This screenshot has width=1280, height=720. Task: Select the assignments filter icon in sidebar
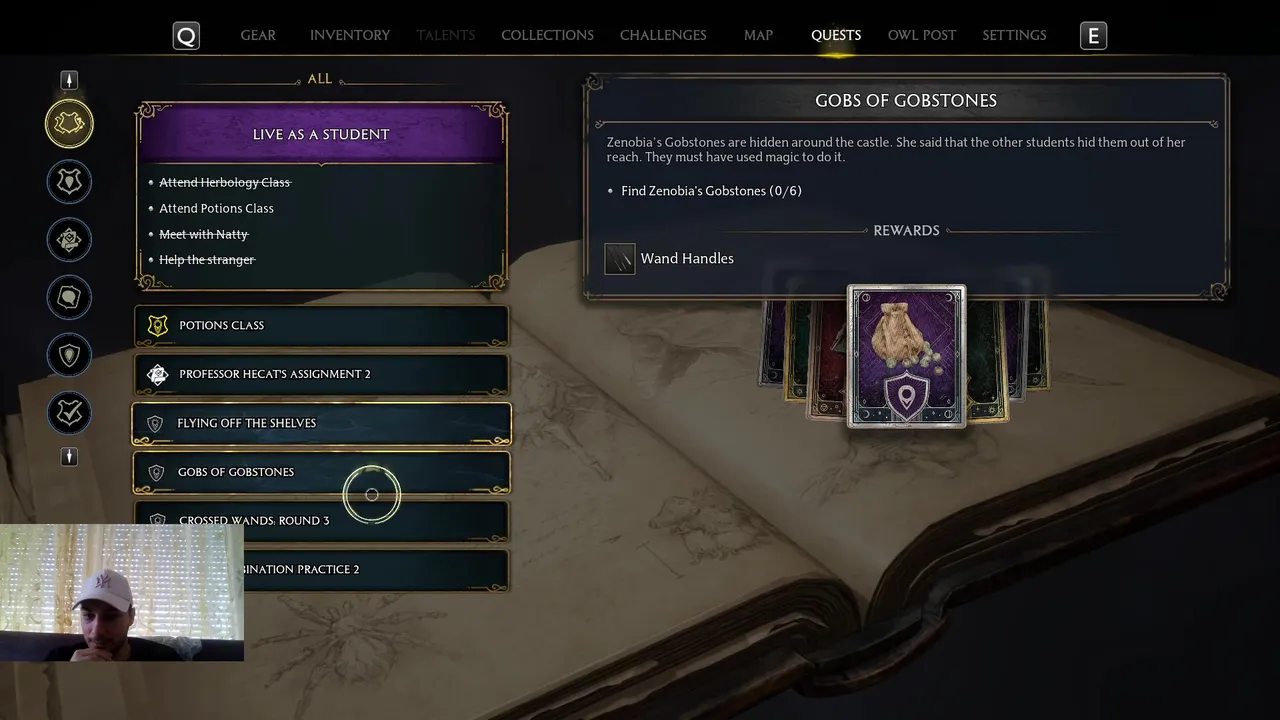69,240
